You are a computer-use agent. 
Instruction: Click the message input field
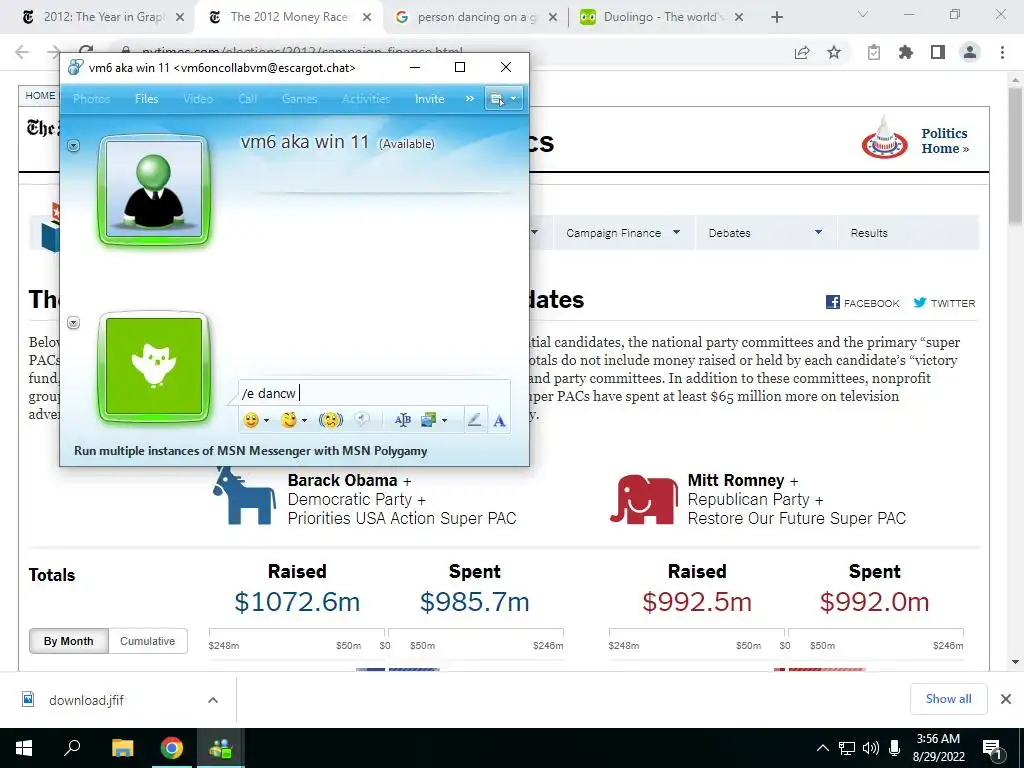pos(374,393)
